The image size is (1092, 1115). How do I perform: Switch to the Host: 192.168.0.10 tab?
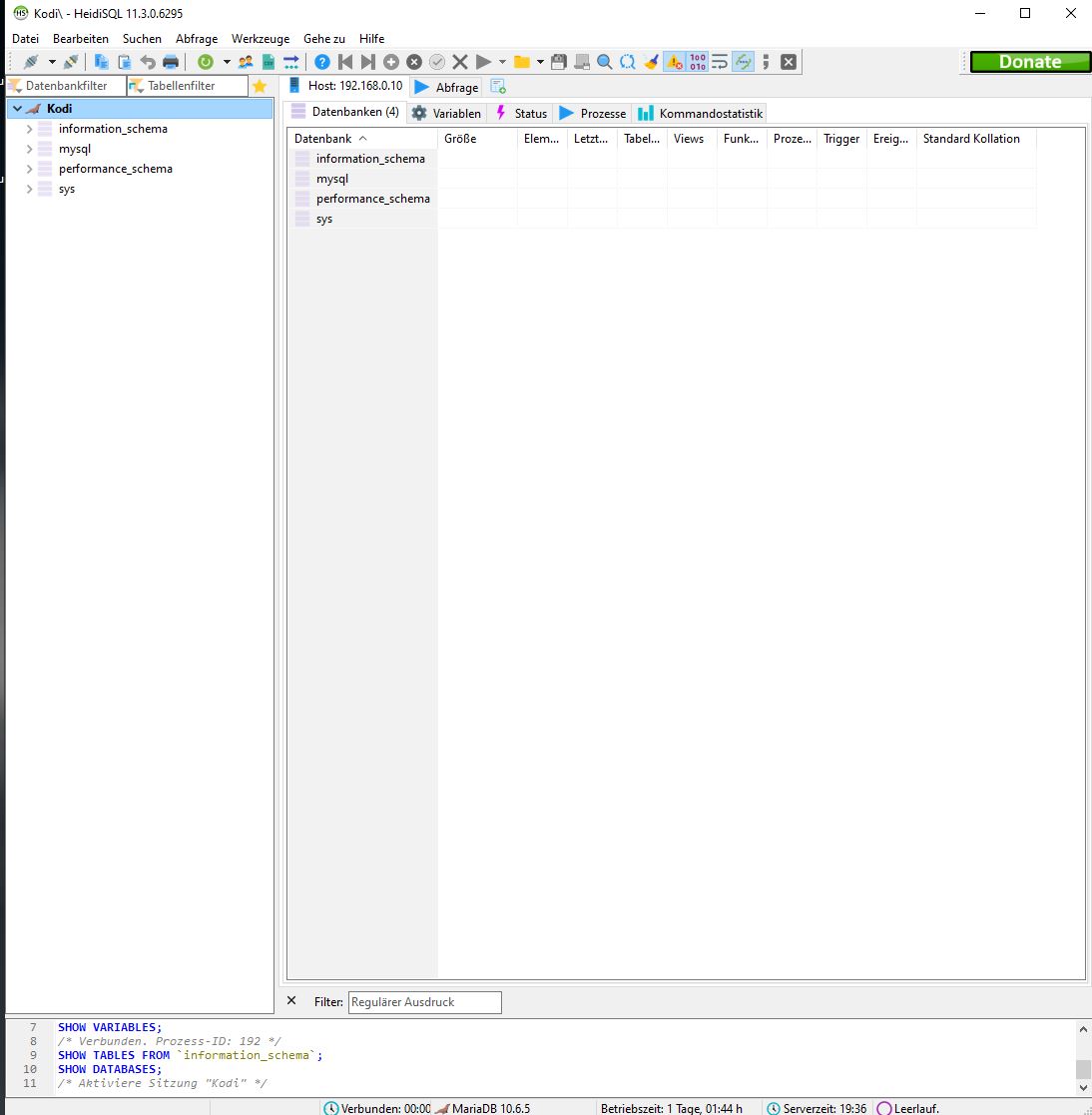344,86
